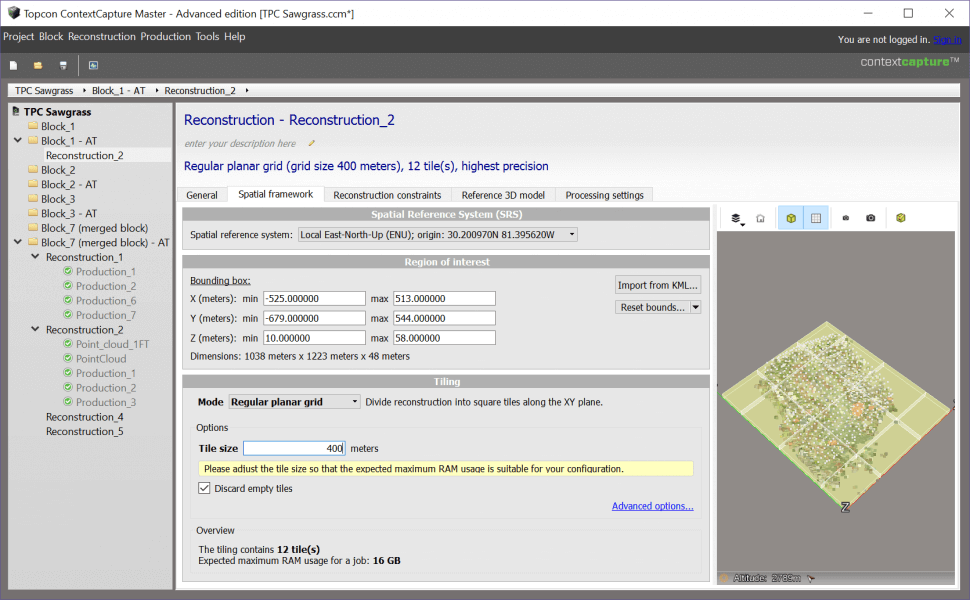
Task: Click the Z axis marker in the 3D view
Action: tap(845, 507)
